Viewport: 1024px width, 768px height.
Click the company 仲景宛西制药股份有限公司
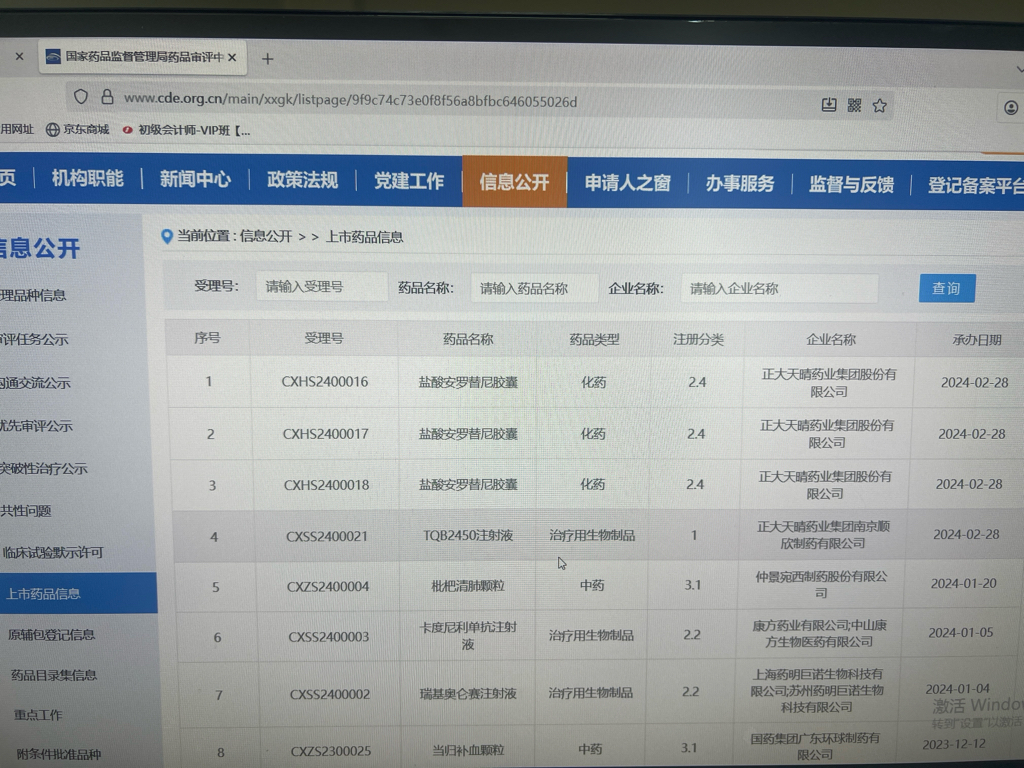coord(821,584)
